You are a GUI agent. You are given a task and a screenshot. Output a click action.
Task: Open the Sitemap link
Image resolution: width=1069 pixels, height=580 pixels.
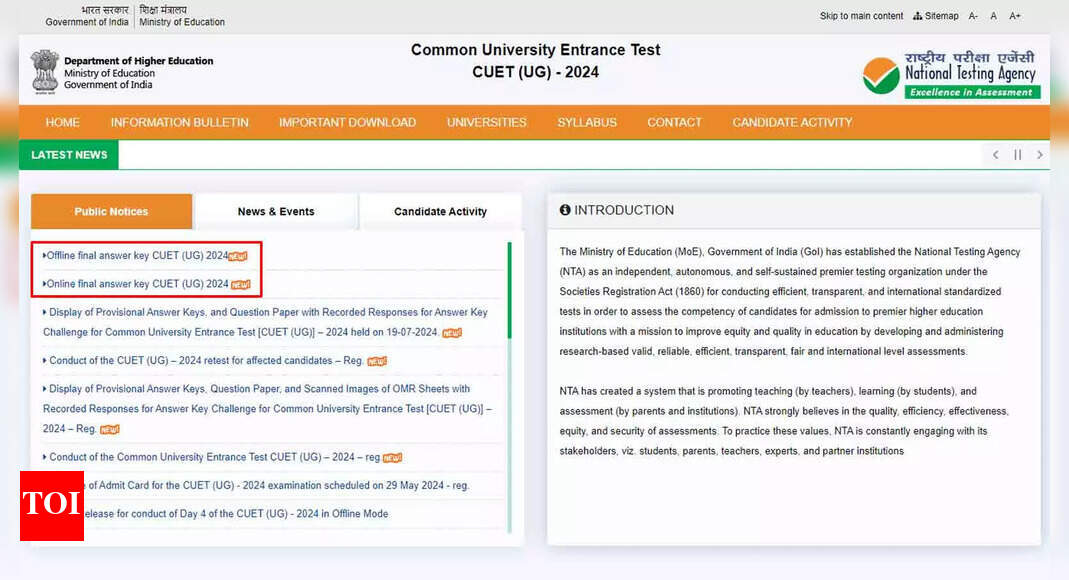[x=935, y=16]
